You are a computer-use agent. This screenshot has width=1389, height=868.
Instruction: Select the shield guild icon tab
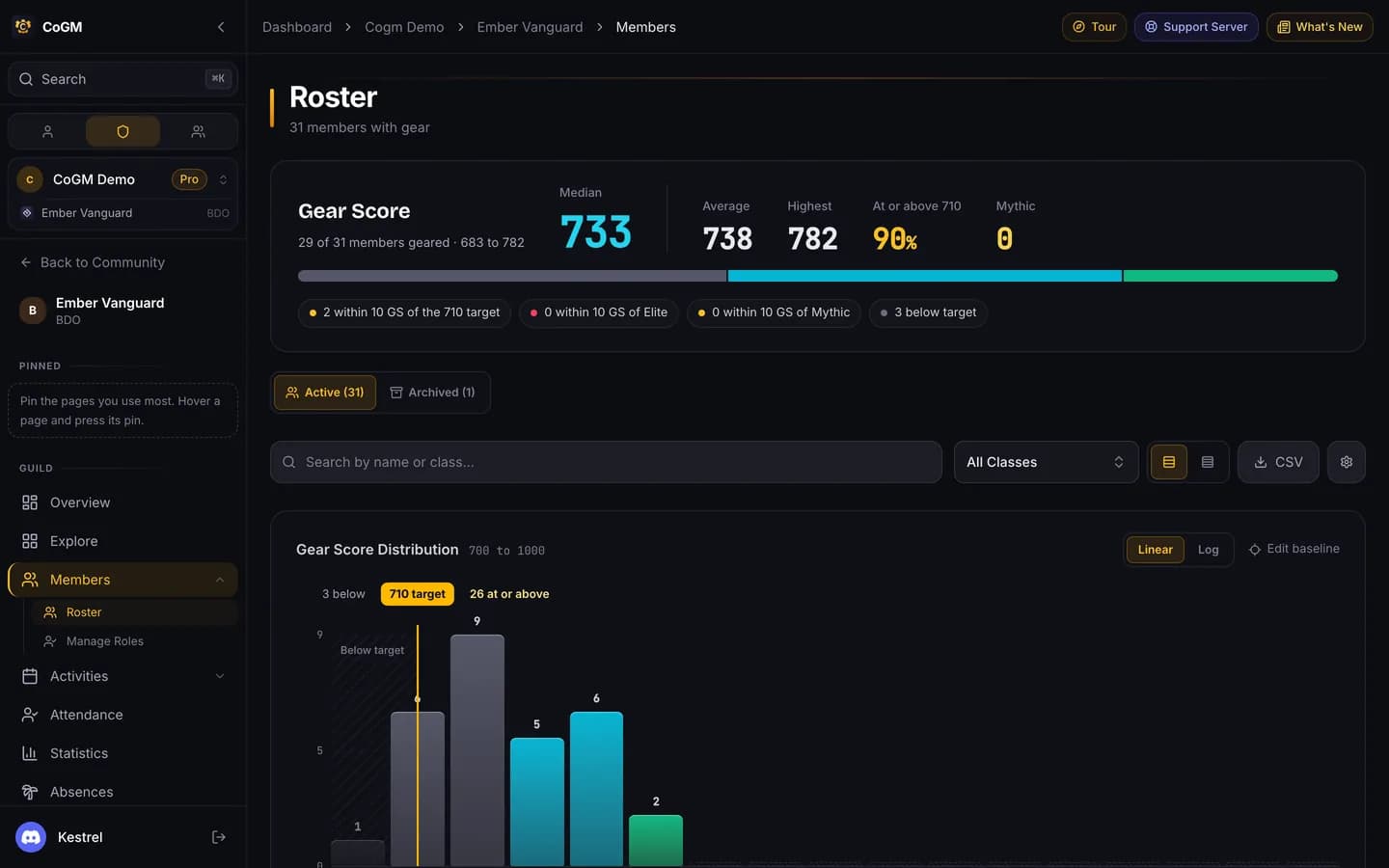(123, 131)
